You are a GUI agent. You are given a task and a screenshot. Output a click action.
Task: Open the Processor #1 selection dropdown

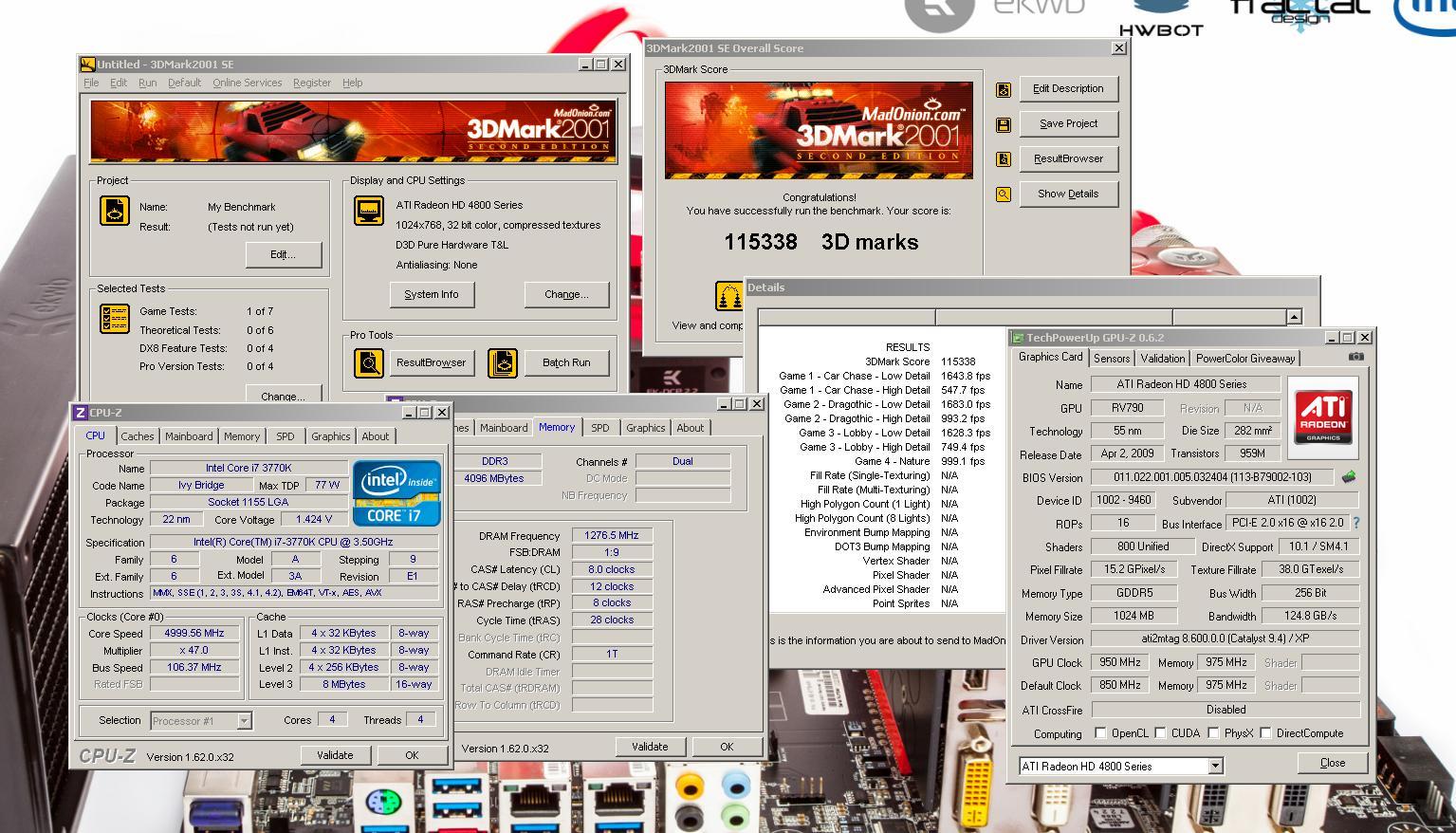coord(244,721)
